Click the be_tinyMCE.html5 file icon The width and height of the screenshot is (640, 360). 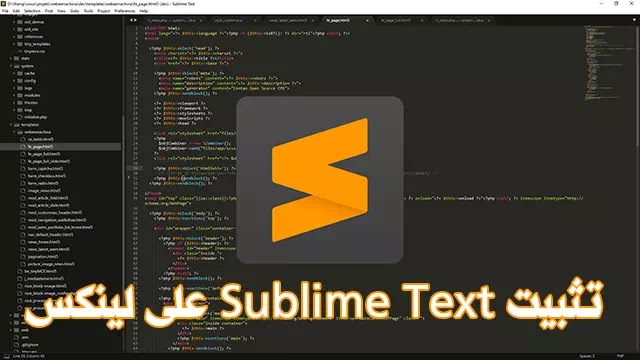(x=20, y=271)
